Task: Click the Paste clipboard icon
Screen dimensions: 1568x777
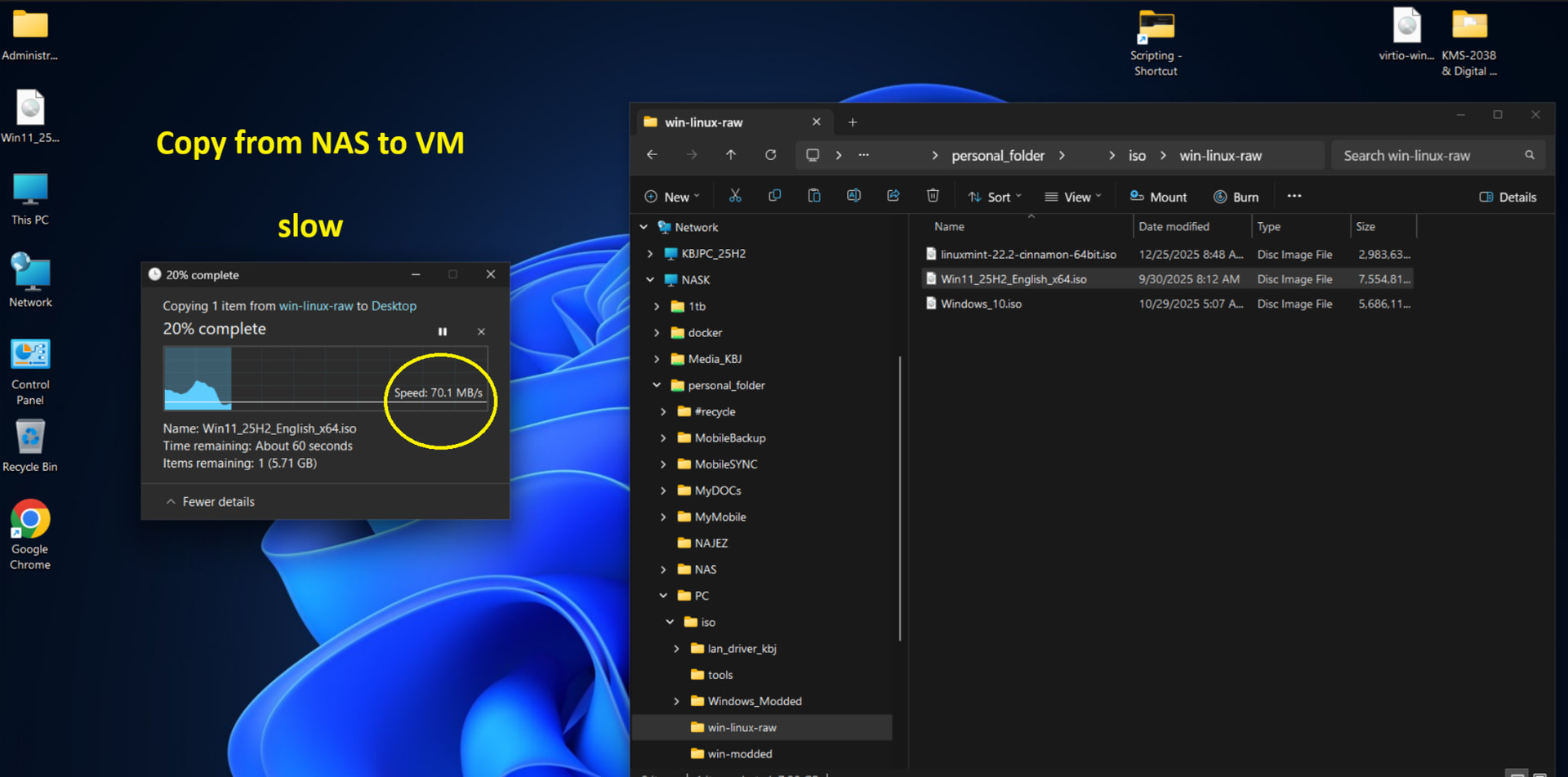Action: 813,196
